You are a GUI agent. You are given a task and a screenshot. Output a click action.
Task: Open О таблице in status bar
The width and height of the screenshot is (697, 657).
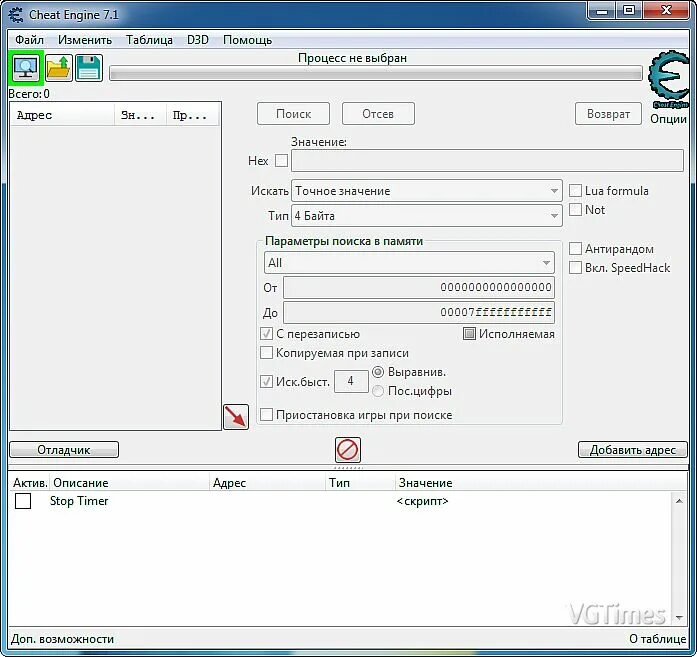click(x=657, y=639)
